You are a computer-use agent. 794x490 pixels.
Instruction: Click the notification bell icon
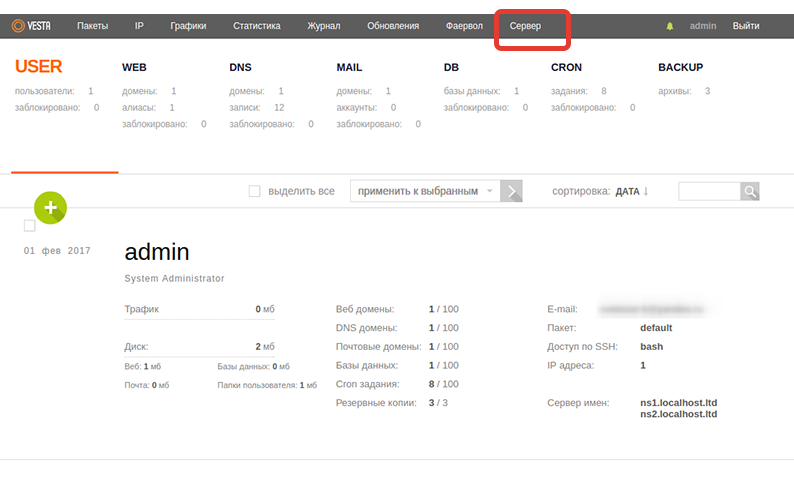[x=670, y=26]
